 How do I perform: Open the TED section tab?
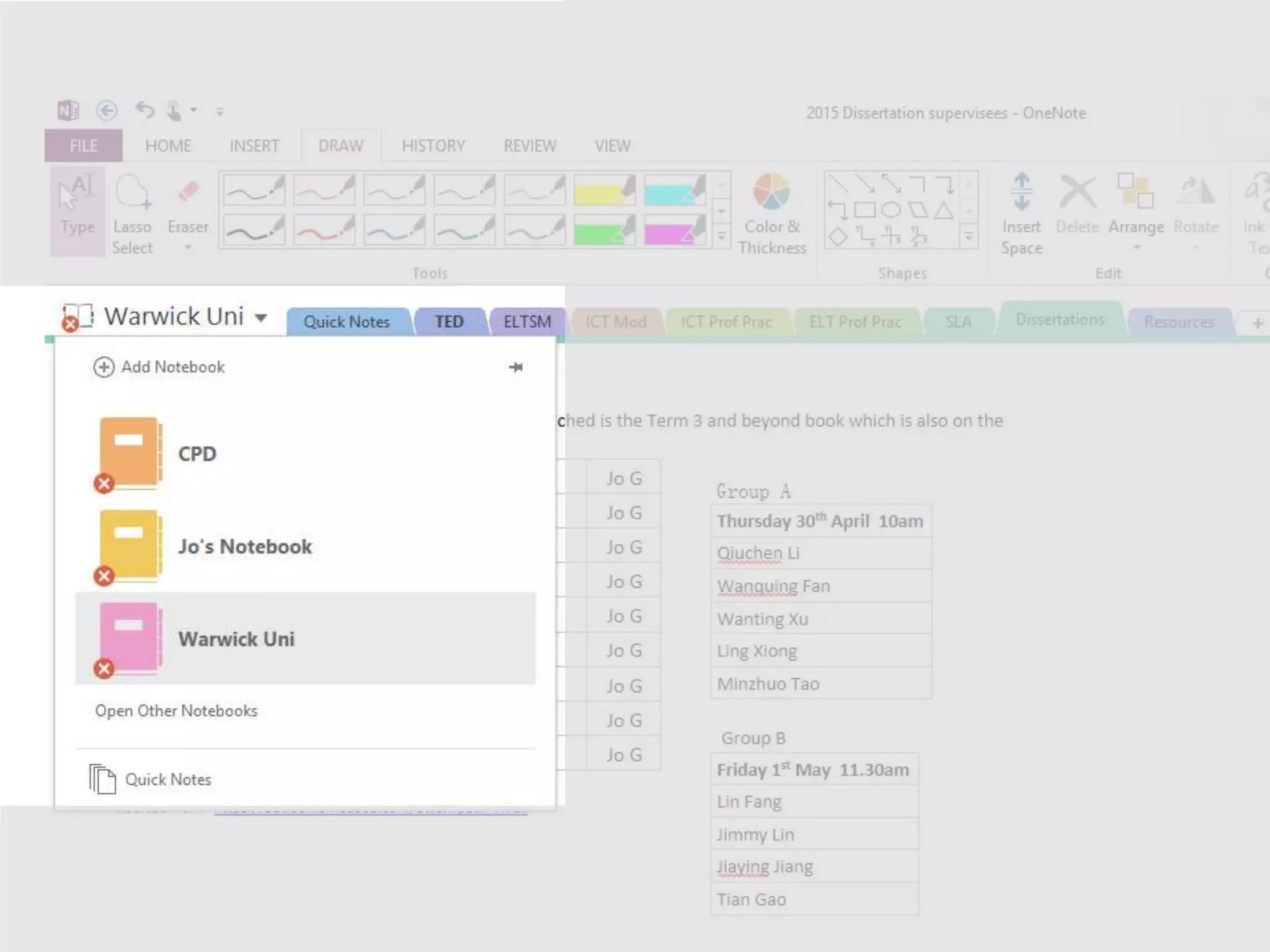coord(449,322)
